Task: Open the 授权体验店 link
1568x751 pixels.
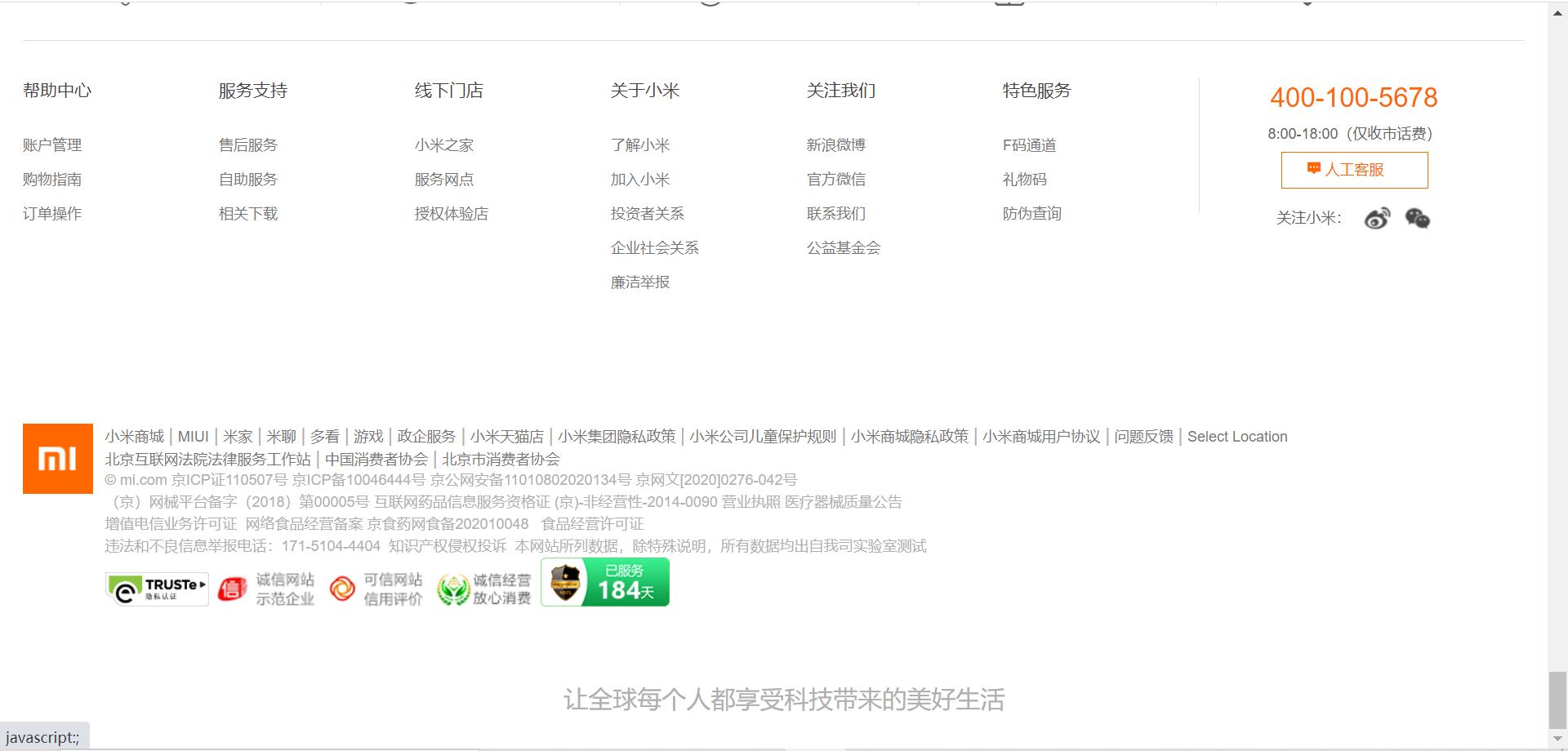Action: 452,214
